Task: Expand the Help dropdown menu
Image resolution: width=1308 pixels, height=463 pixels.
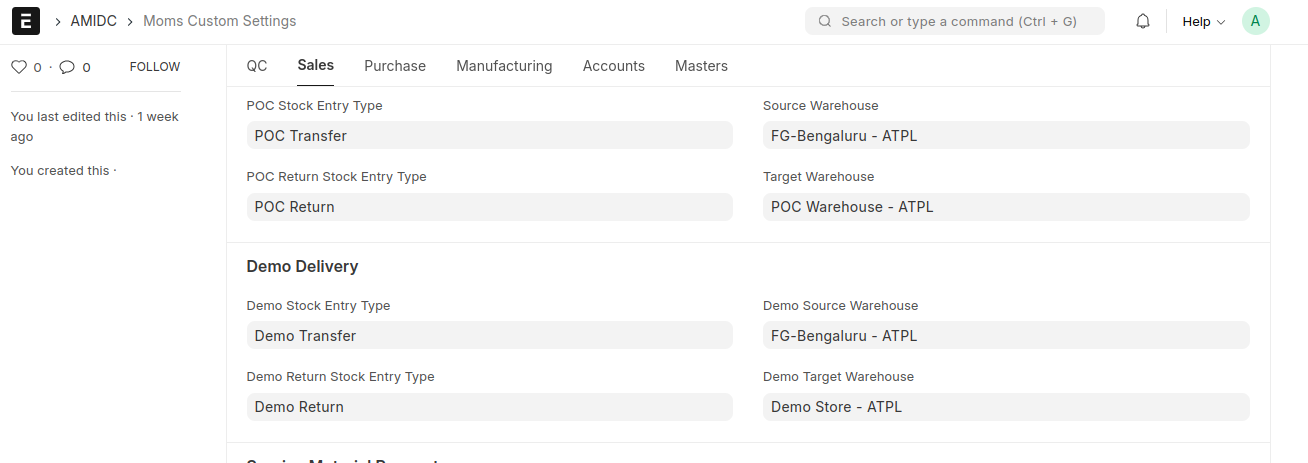Action: (x=1203, y=21)
